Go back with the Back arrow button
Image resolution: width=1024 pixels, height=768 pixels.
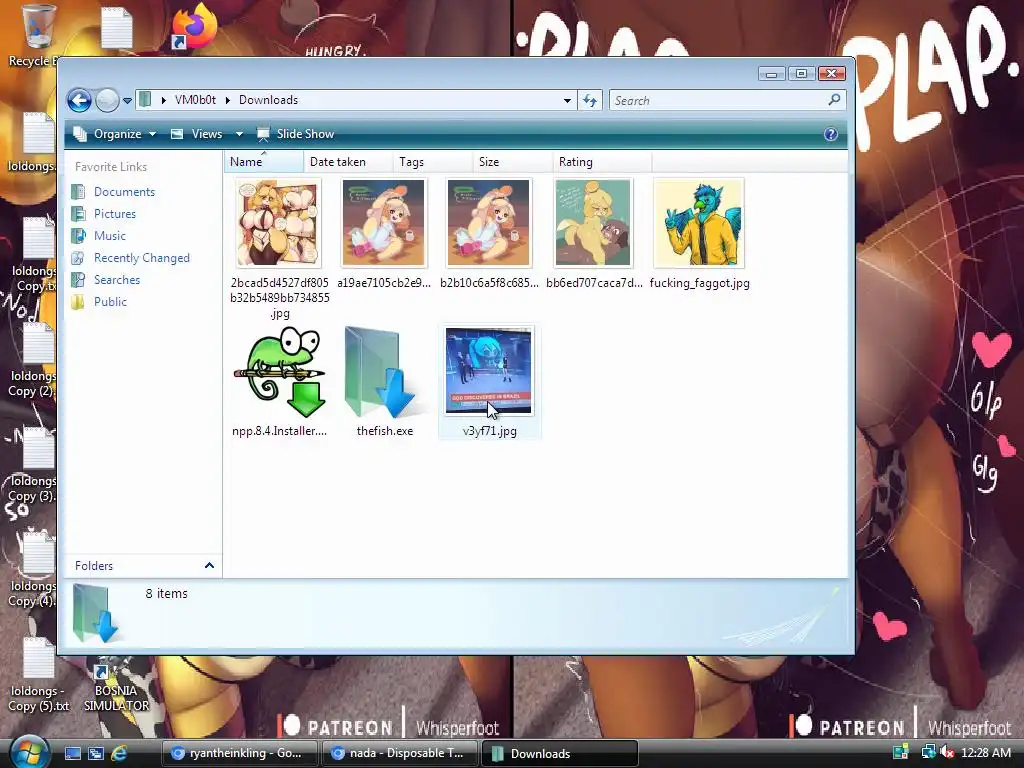coord(79,100)
